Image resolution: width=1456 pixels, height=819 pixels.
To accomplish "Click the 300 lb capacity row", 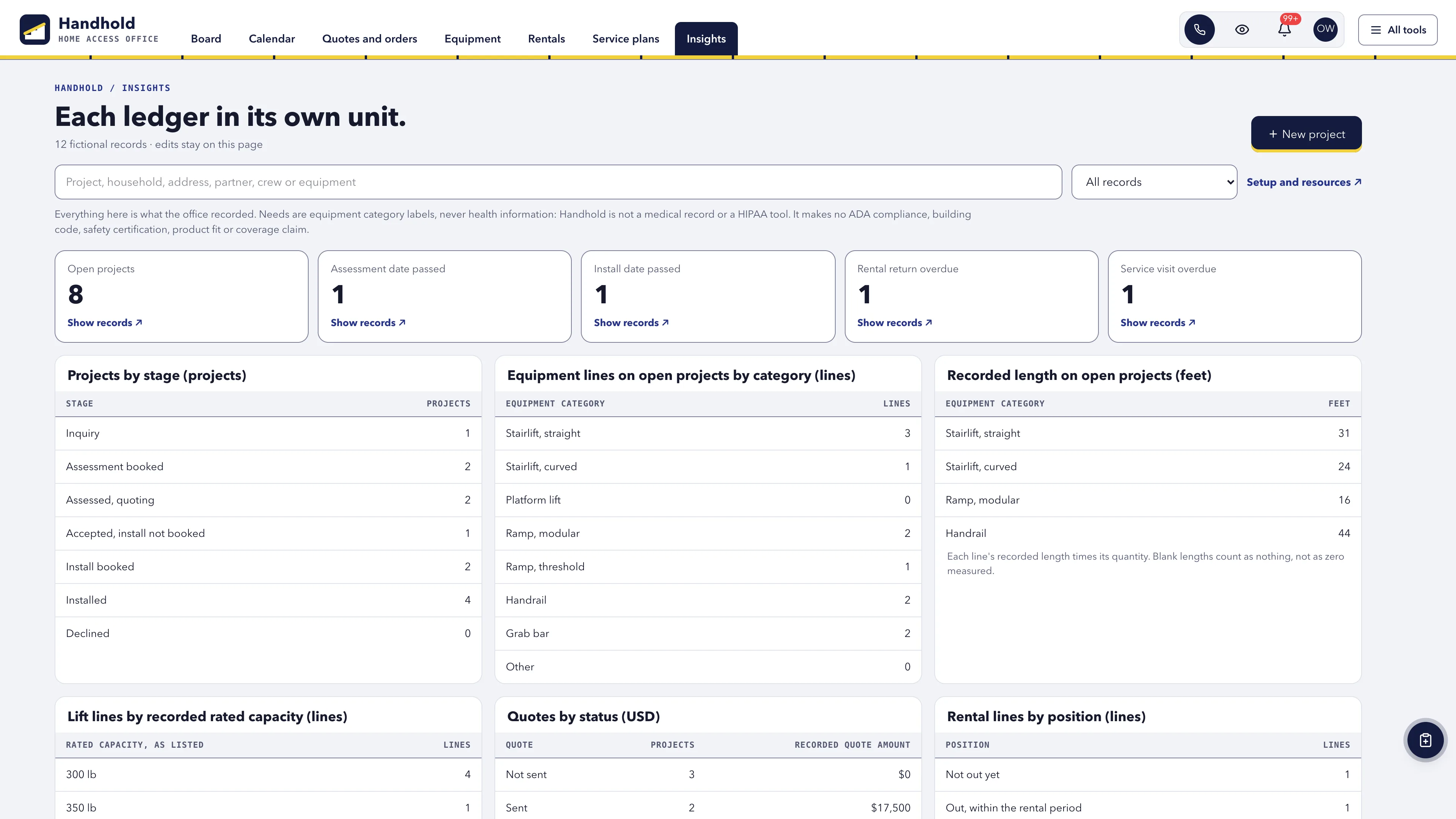I will 268,775.
